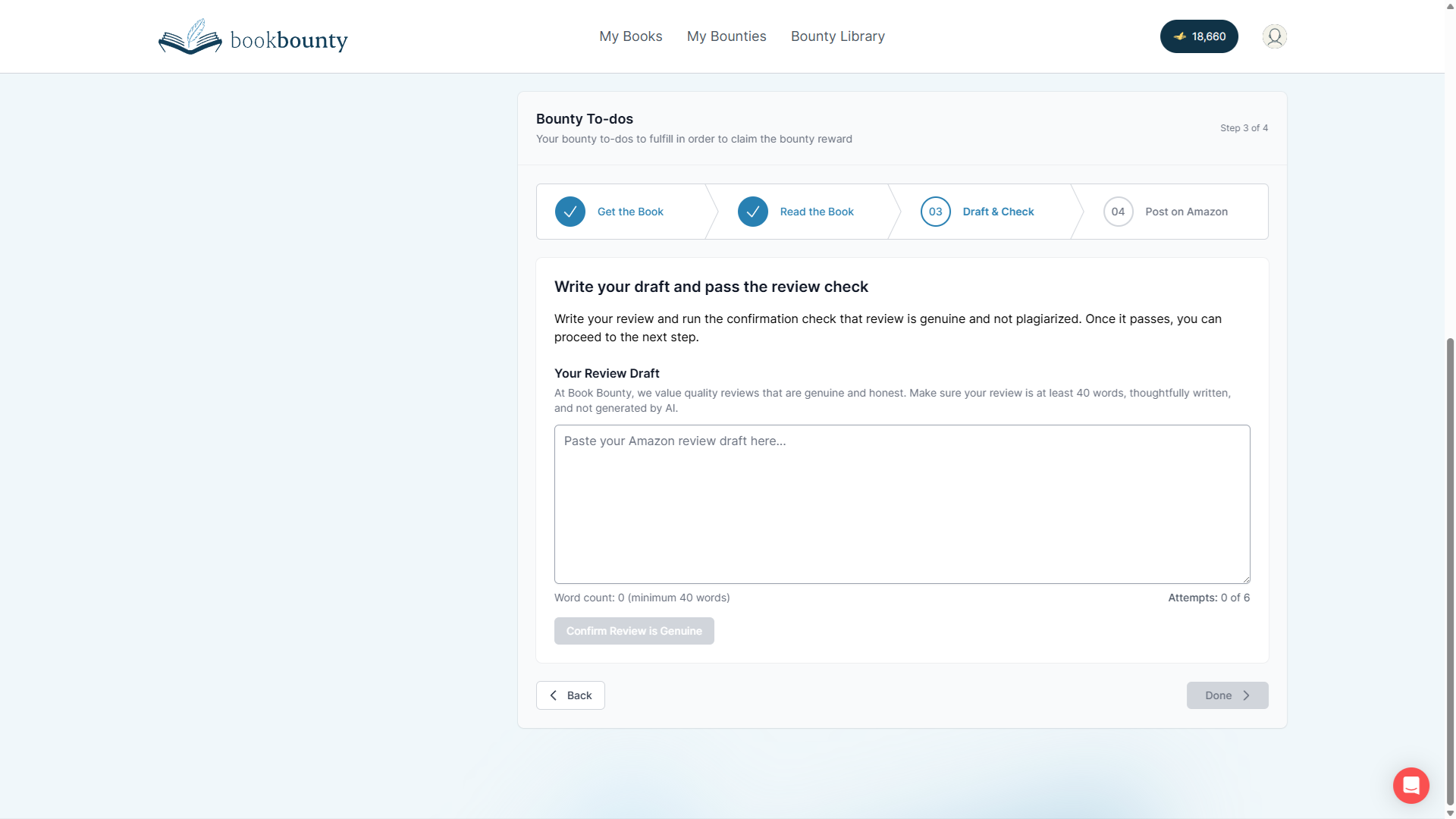Click the scrollbar down arrow
The height and width of the screenshot is (819, 1456).
click(1450, 813)
